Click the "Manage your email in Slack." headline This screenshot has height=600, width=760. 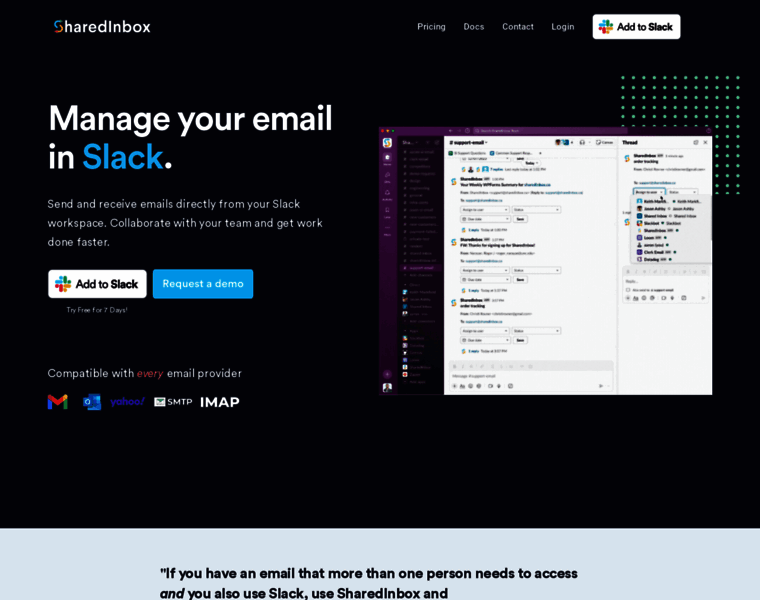point(190,137)
